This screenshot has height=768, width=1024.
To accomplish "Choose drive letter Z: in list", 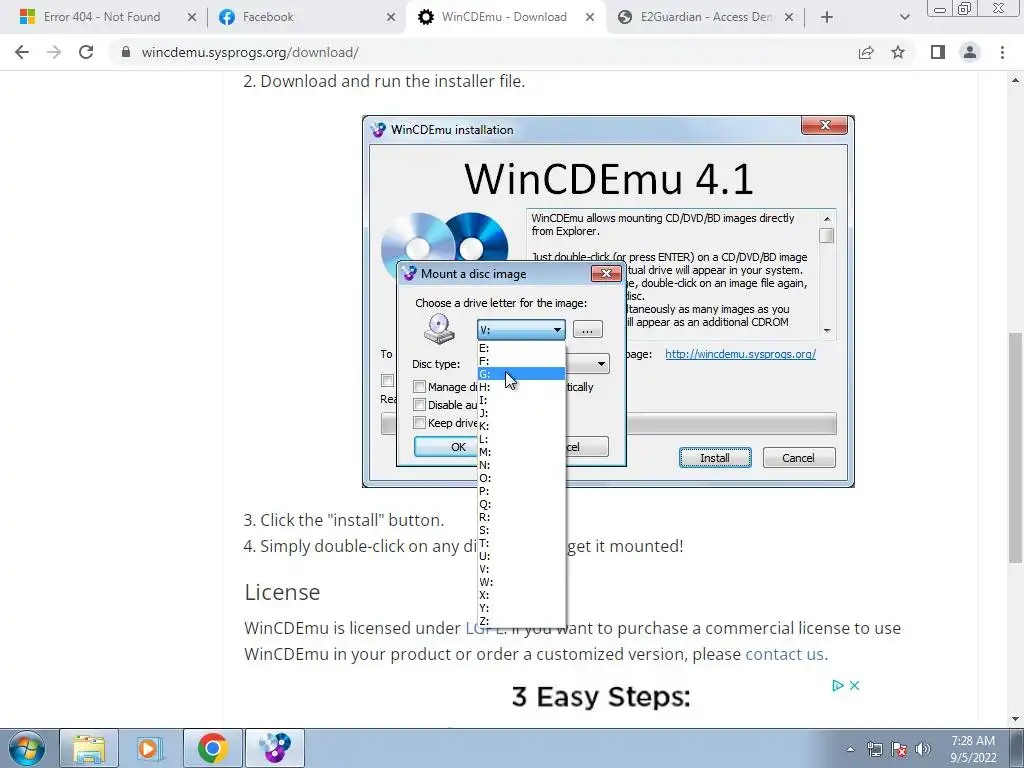I will click(521, 621).
